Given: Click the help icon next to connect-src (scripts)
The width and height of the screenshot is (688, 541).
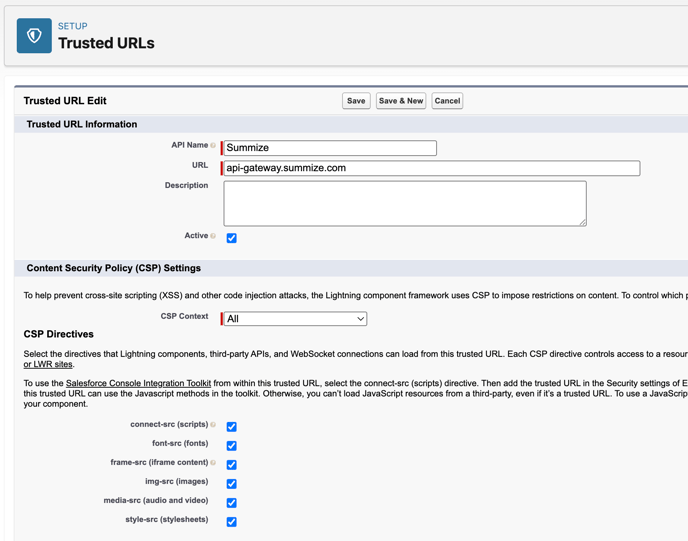Looking at the screenshot, I should point(213,425).
